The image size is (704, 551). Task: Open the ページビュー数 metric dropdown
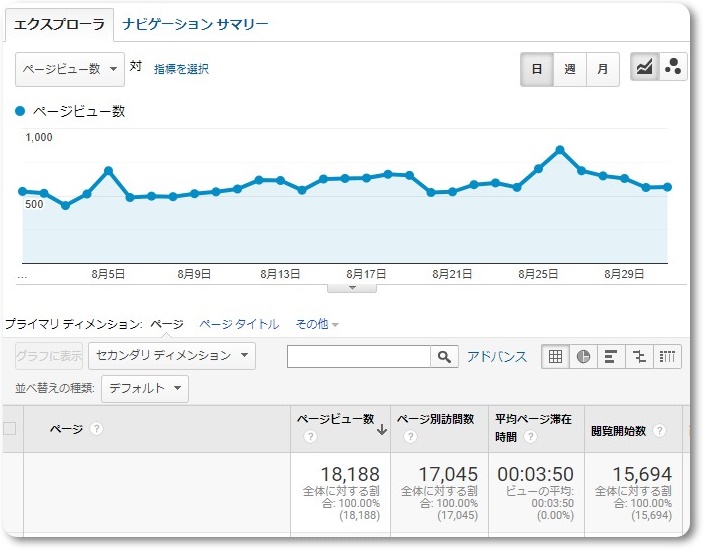click(70, 69)
